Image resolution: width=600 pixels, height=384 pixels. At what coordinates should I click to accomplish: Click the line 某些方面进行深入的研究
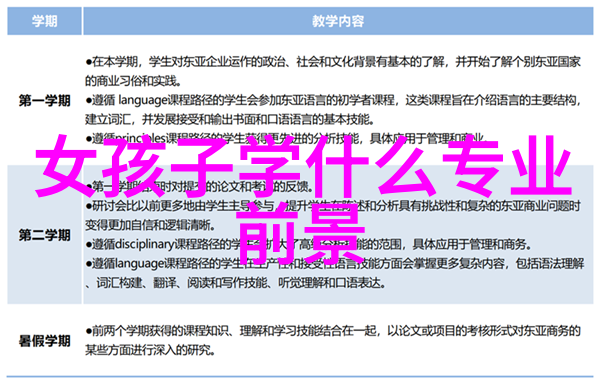150,350
